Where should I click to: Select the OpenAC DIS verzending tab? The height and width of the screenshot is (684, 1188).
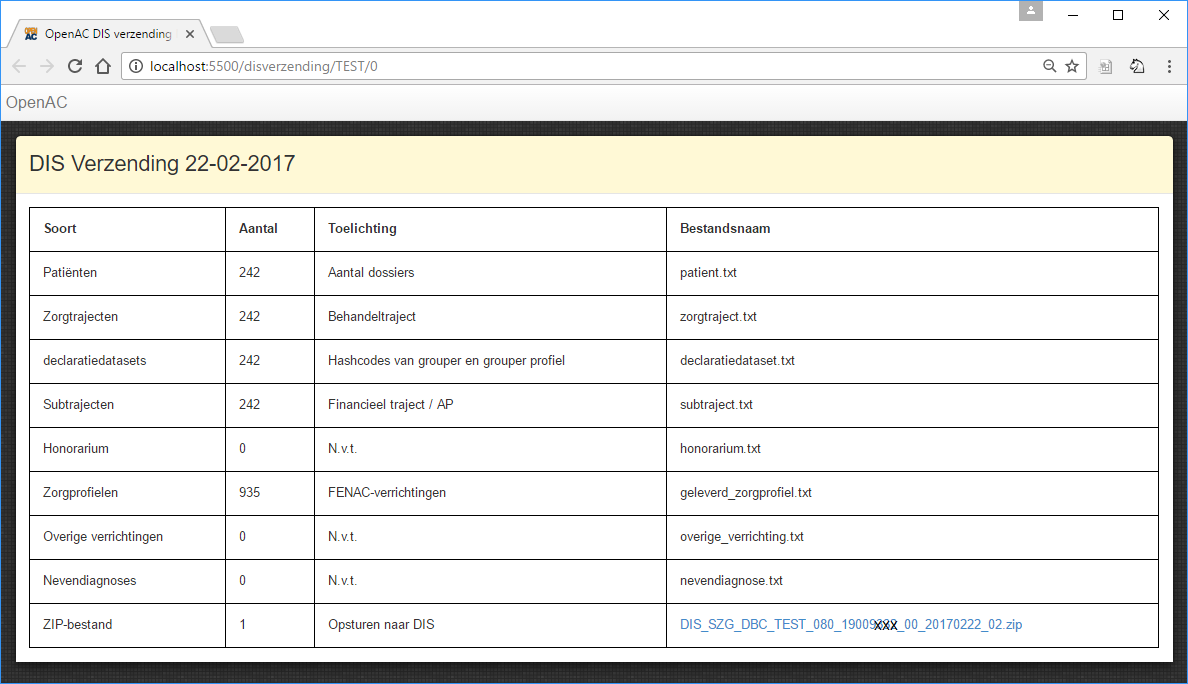tap(107, 34)
